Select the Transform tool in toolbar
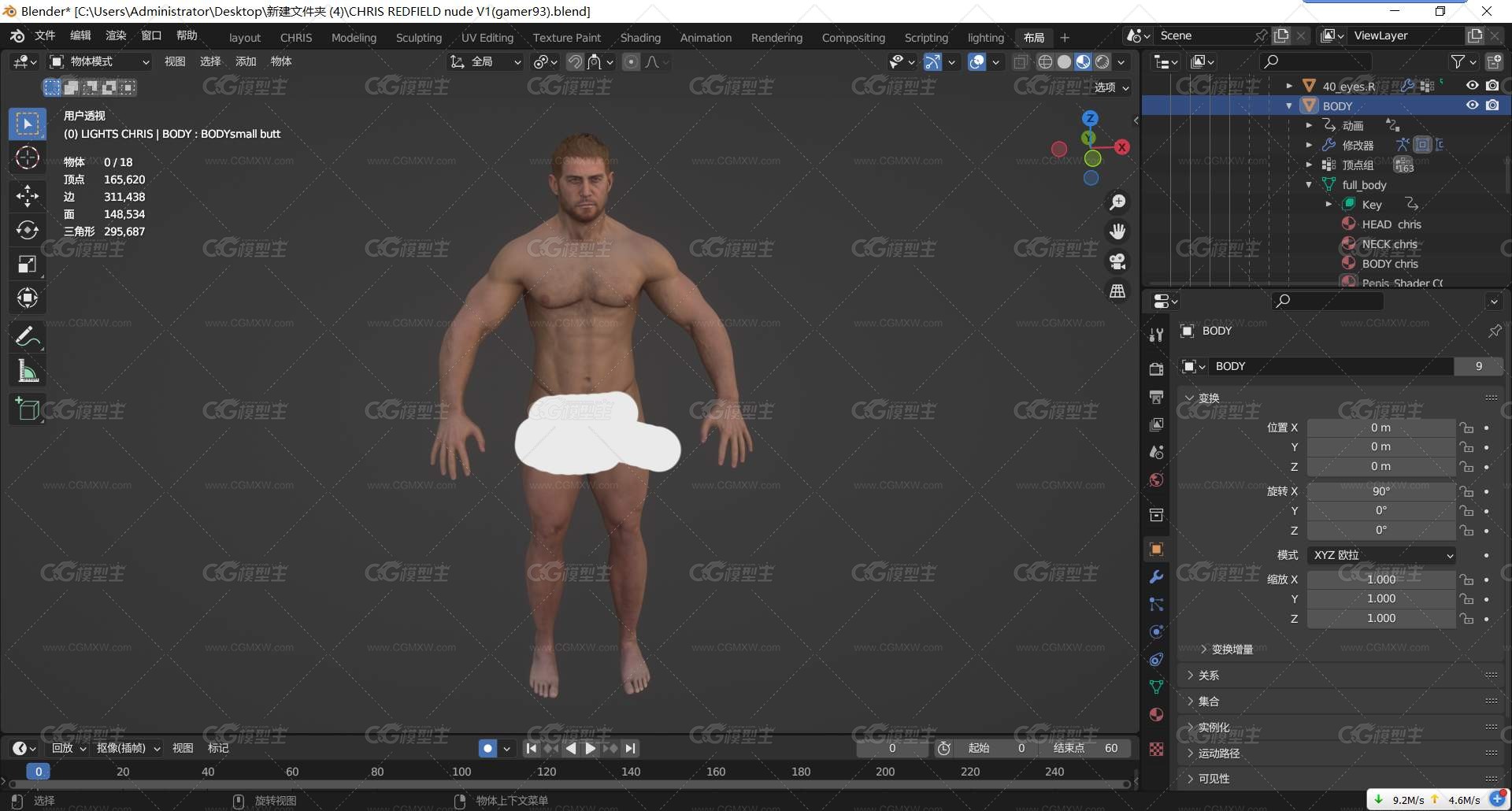The width and height of the screenshot is (1512, 811). coord(28,298)
